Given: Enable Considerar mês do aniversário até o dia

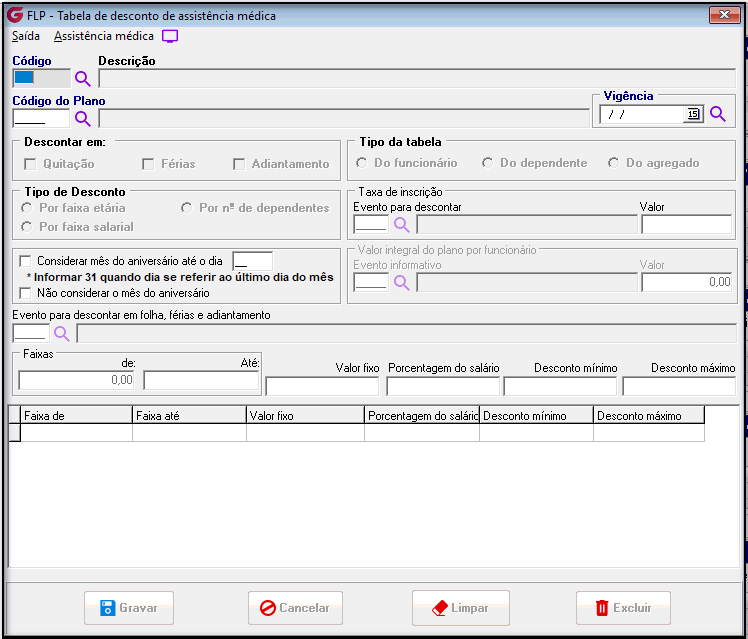Looking at the screenshot, I should [x=25, y=261].
